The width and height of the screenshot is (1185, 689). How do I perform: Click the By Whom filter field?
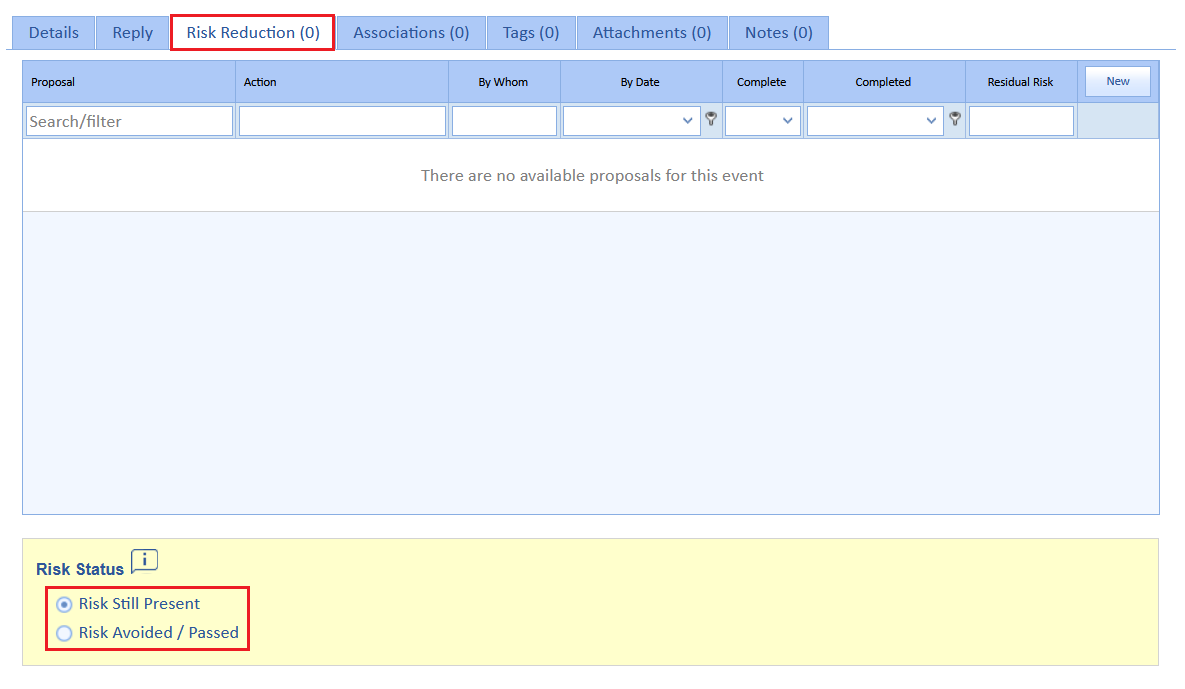504,121
